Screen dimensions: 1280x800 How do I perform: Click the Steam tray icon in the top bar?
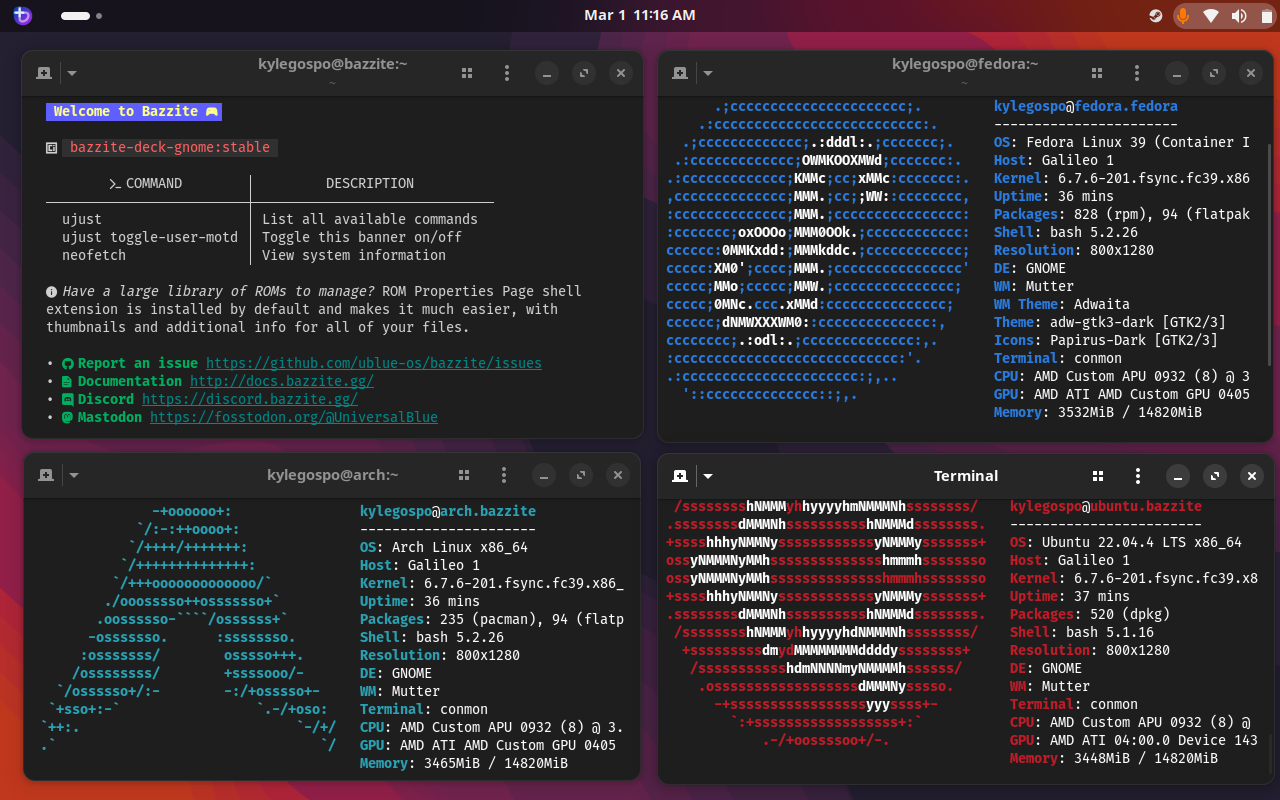[x=1155, y=16]
